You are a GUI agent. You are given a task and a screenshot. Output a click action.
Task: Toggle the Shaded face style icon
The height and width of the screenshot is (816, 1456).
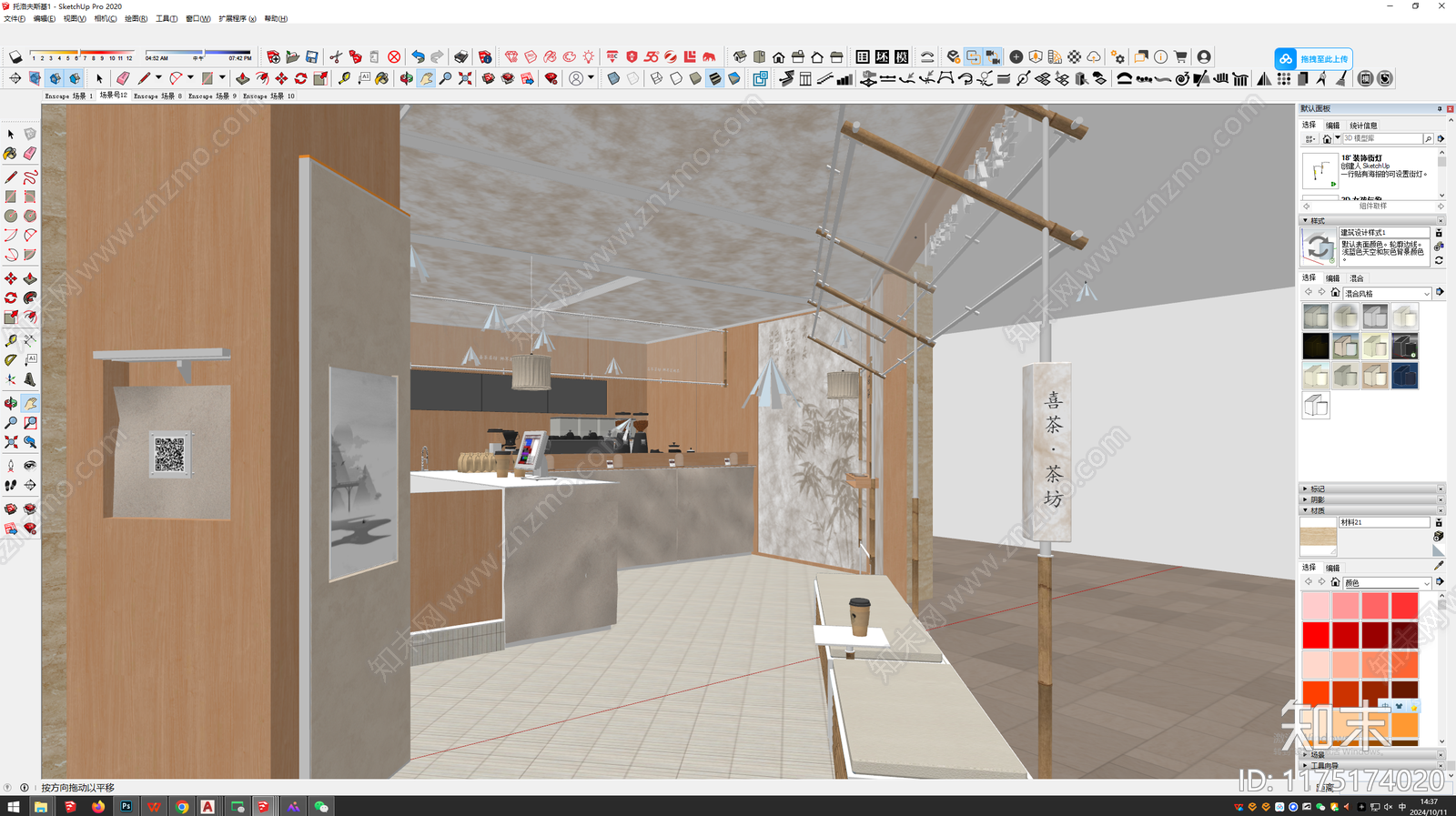pyautogui.click(x=695, y=78)
